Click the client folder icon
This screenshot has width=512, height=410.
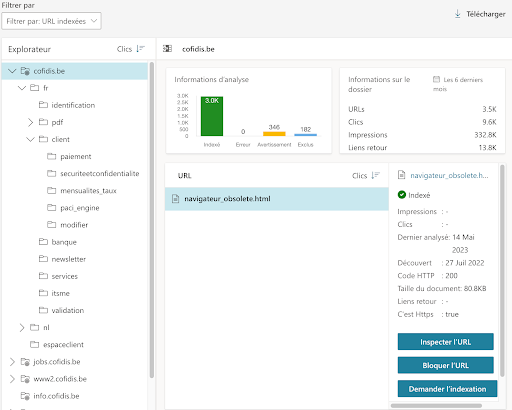click(43, 139)
